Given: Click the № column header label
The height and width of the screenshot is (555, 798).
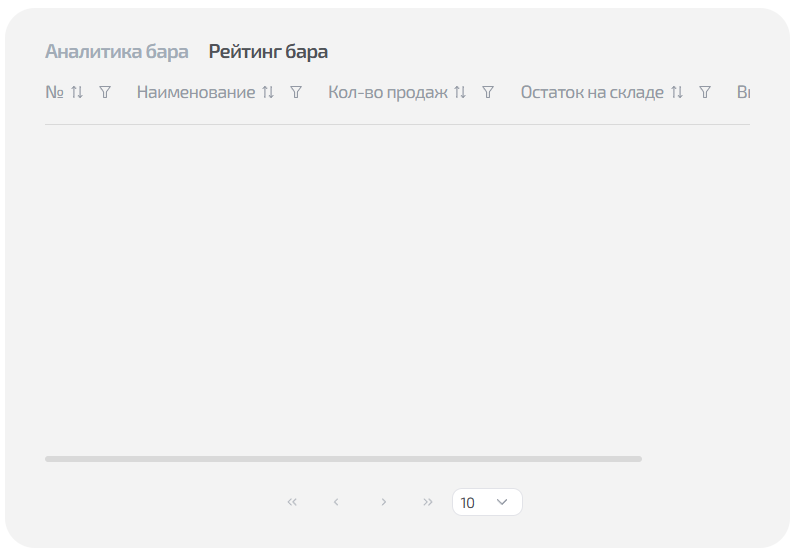Looking at the screenshot, I should [x=54, y=92].
